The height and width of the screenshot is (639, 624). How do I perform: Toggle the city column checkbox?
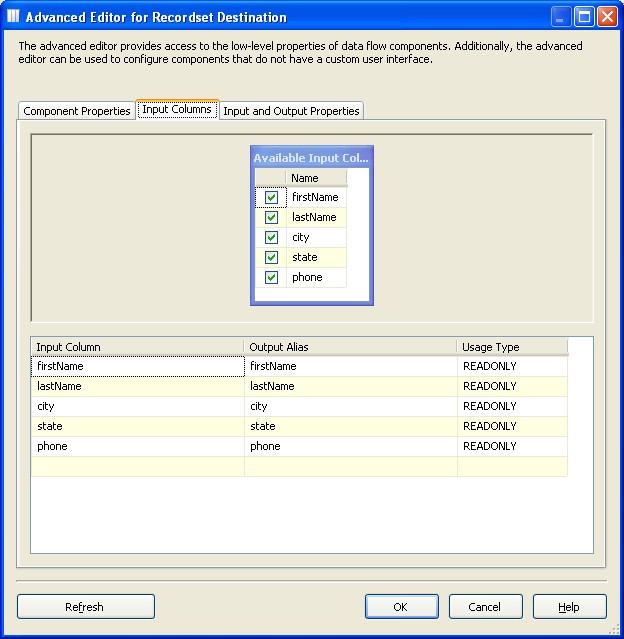pos(271,237)
